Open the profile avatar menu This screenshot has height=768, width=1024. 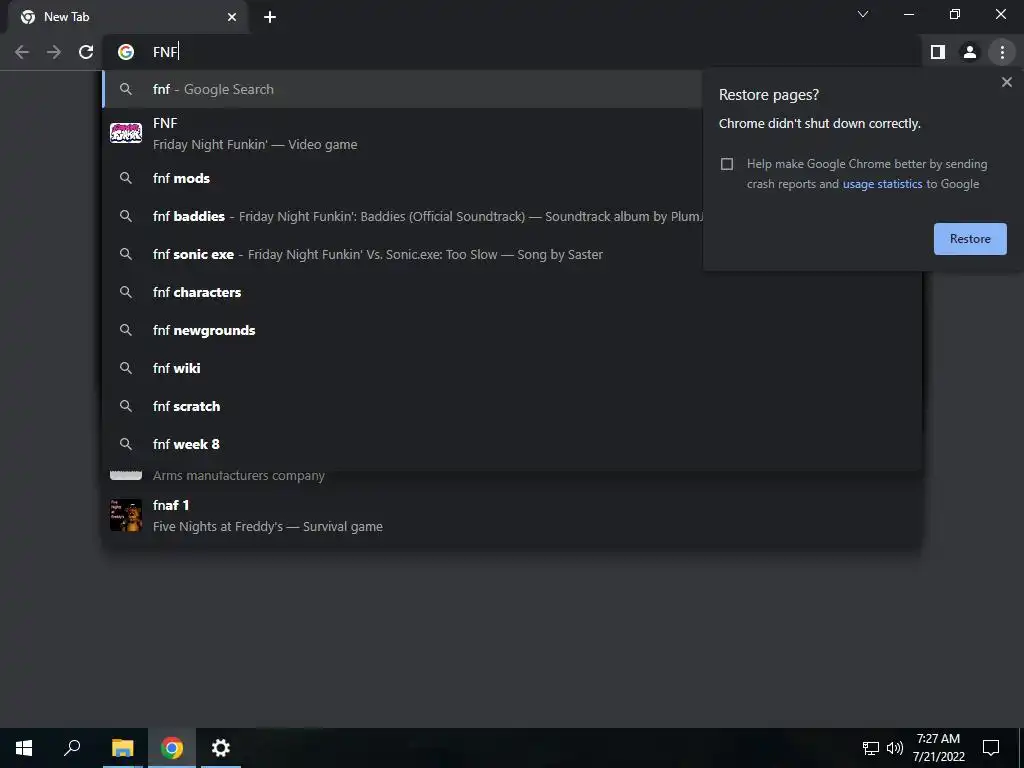[x=970, y=52]
